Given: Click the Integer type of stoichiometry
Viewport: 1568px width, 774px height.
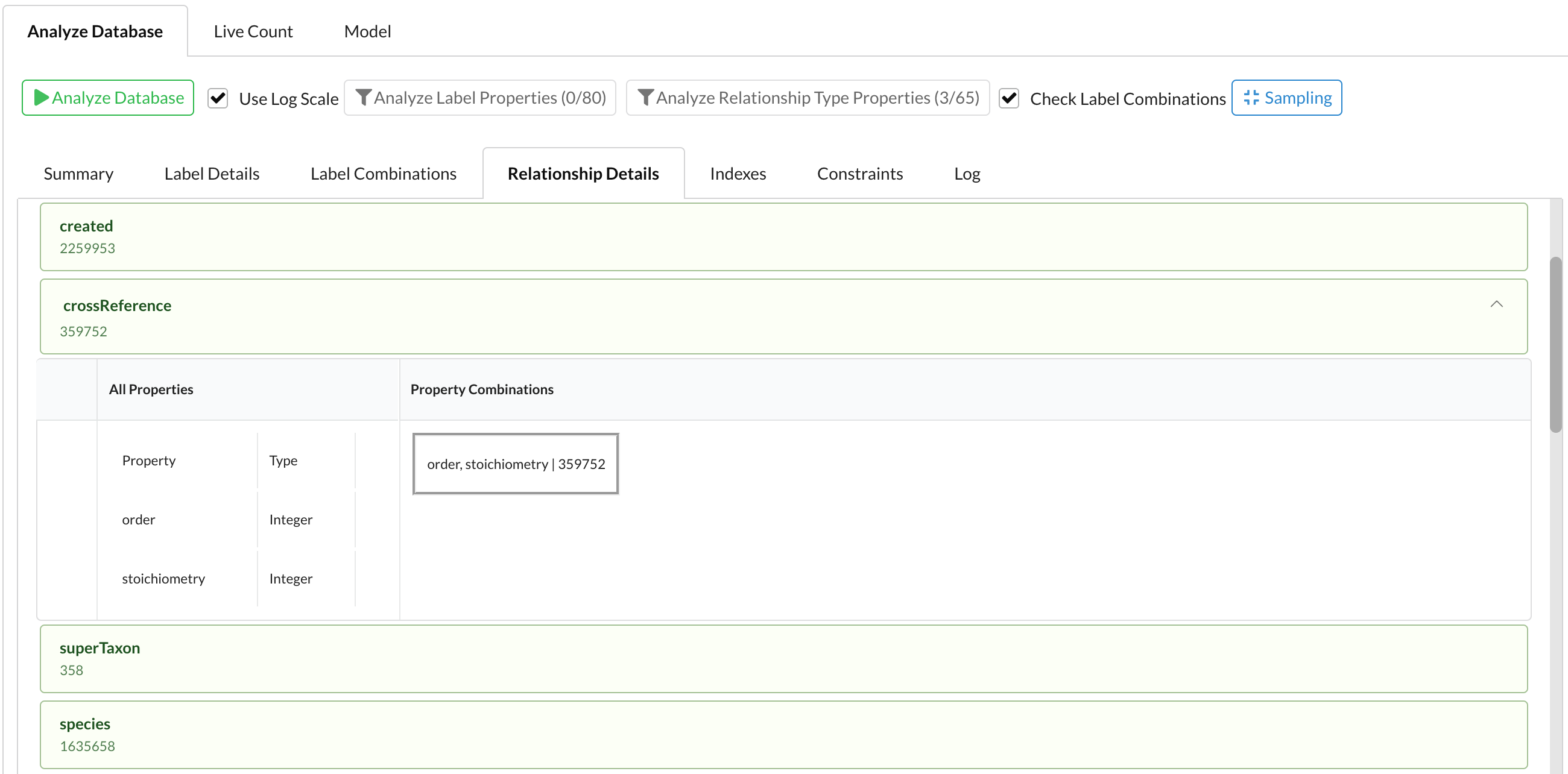Looking at the screenshot, I should coord(291,579).
